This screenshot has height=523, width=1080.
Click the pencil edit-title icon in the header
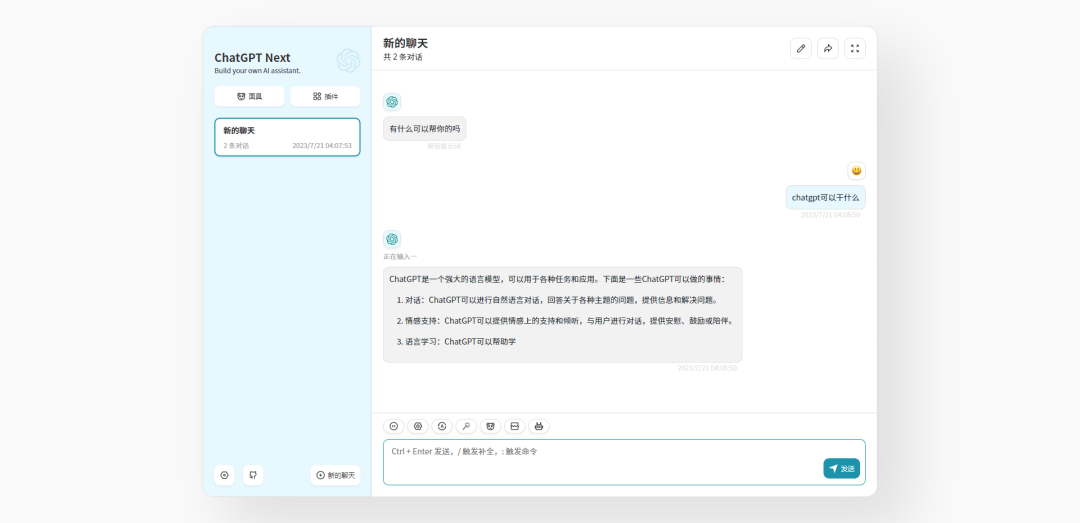click(x=800, y=48)
